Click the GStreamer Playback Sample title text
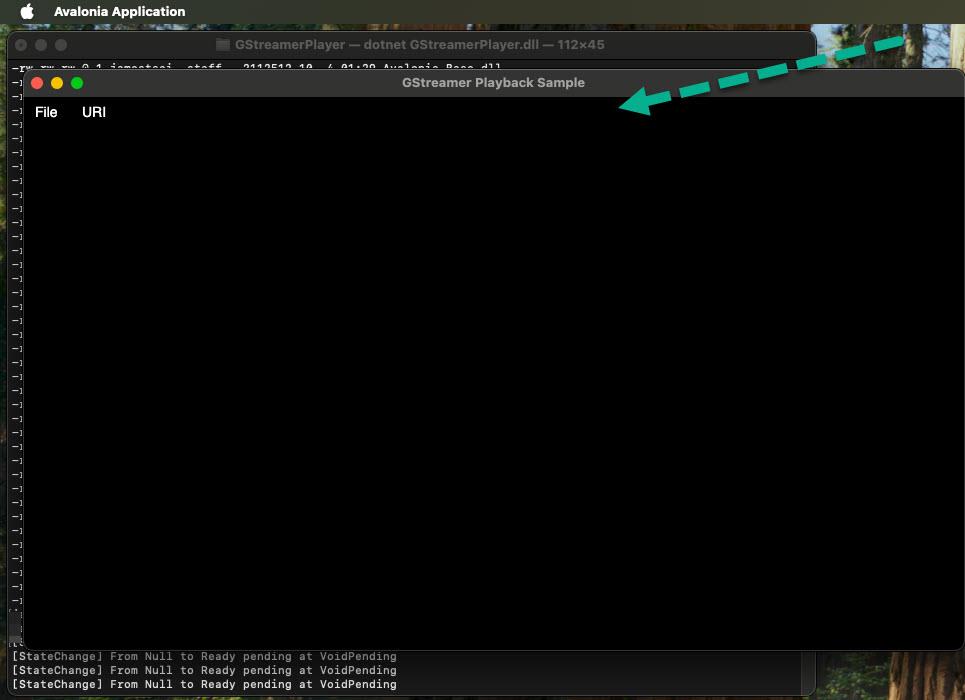The height and width of the screenshot is (700, 965). [x=493, y=83]
